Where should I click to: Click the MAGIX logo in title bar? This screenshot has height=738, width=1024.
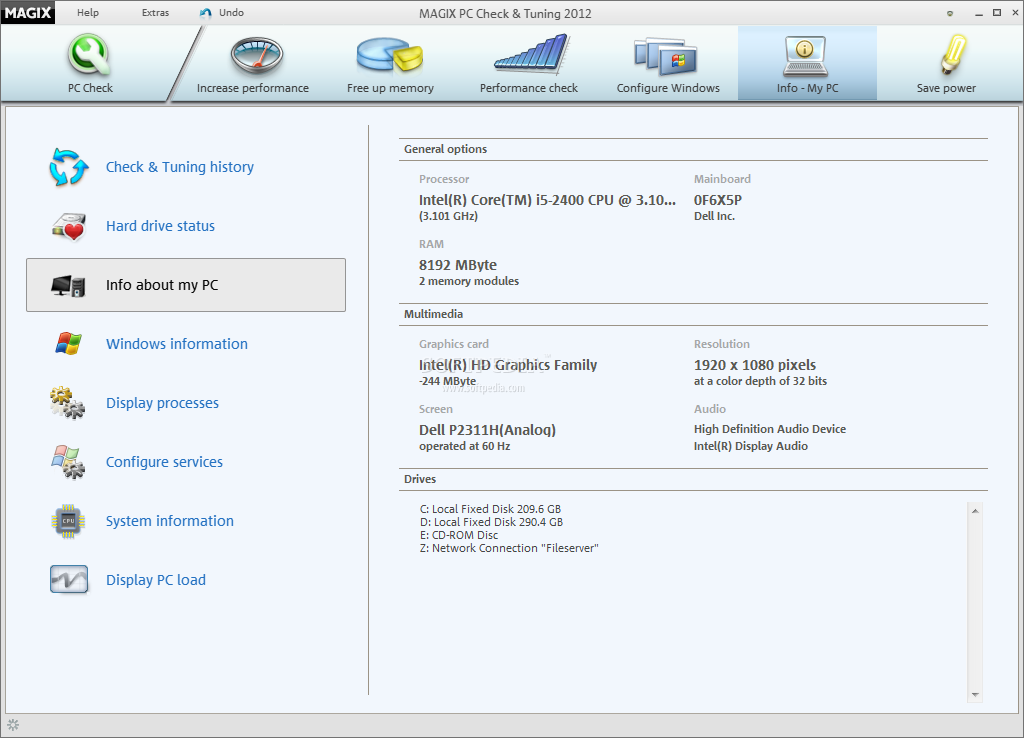27,12
